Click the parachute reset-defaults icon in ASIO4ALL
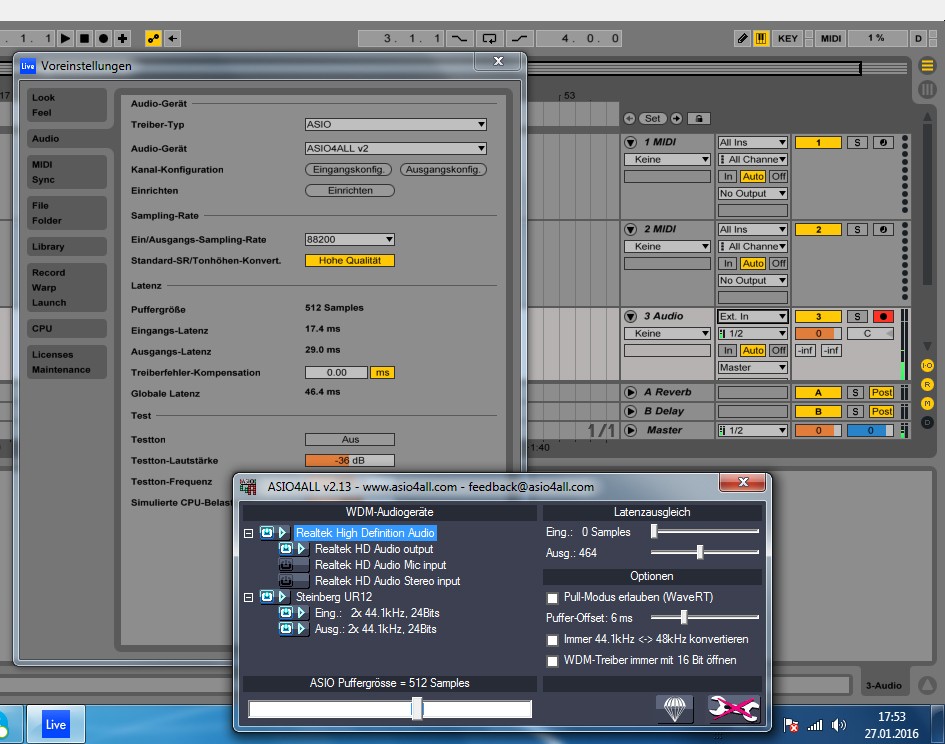The height and width of the screenshot is (744, 945). click(674, 709)
